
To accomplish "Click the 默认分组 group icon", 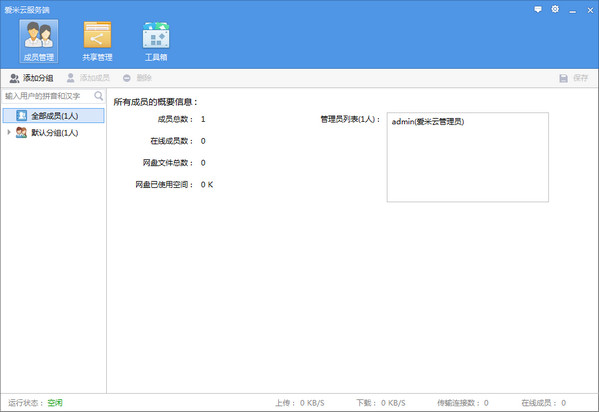I will click(21, 133).
